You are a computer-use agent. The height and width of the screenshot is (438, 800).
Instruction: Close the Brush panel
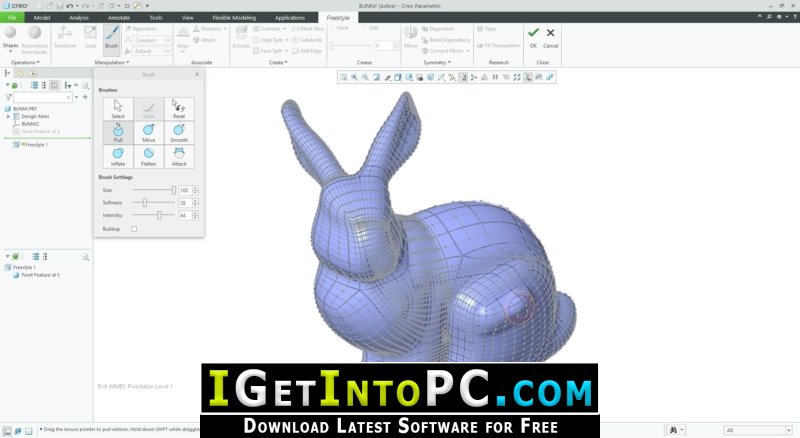196,74
